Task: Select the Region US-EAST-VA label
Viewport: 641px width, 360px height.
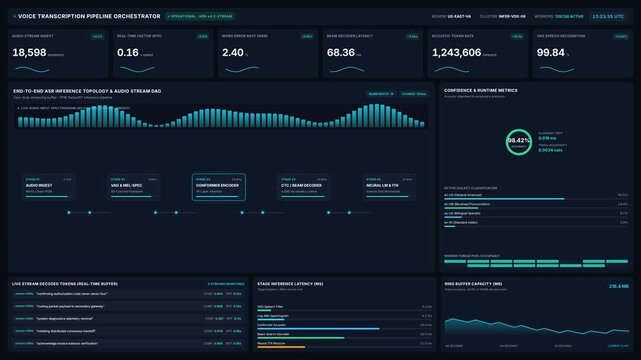Action: [451, 16]
